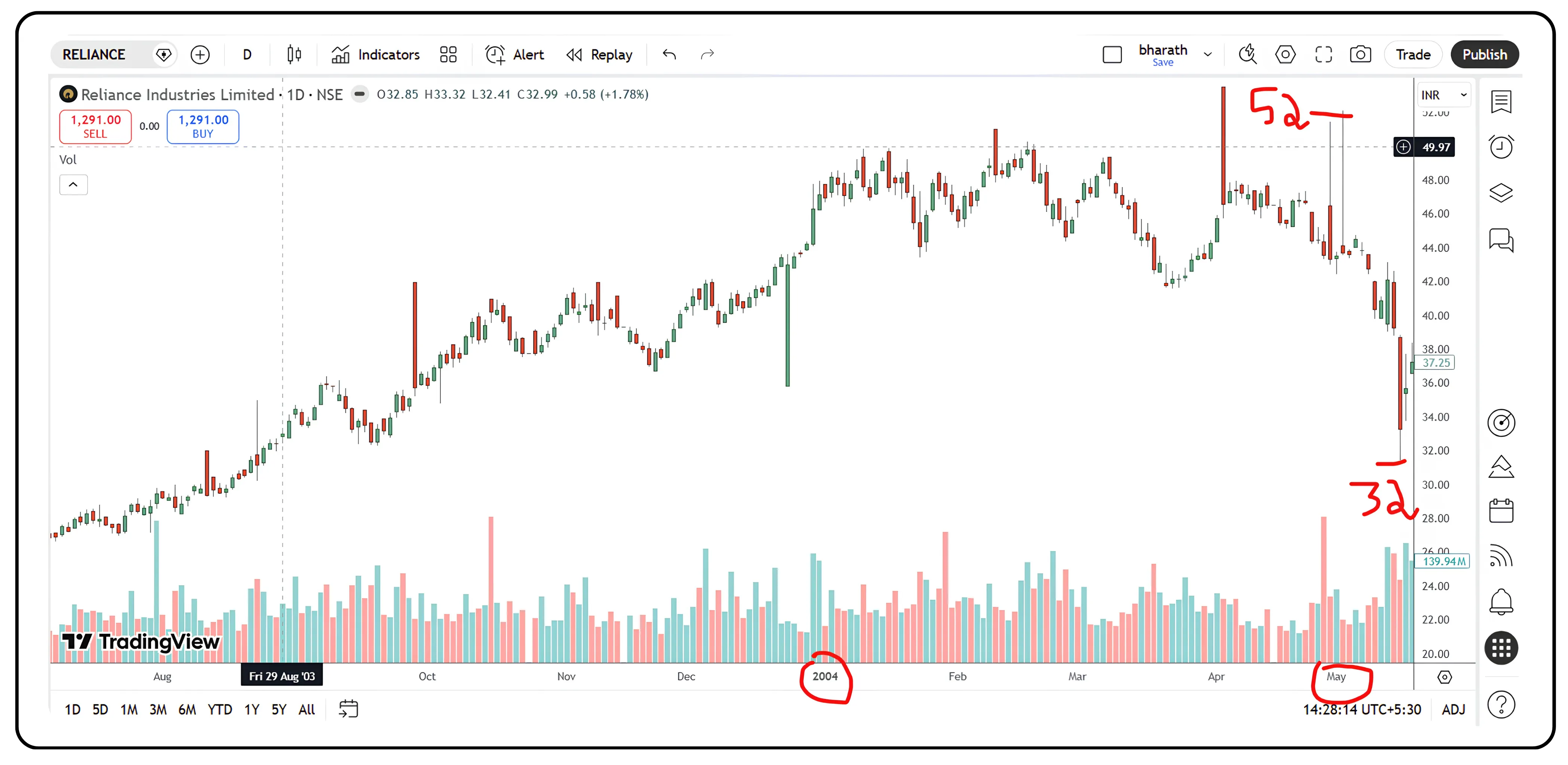Change the INR currency dropdown
This screenshot has width=1568, height=765.
(1444, 95)
